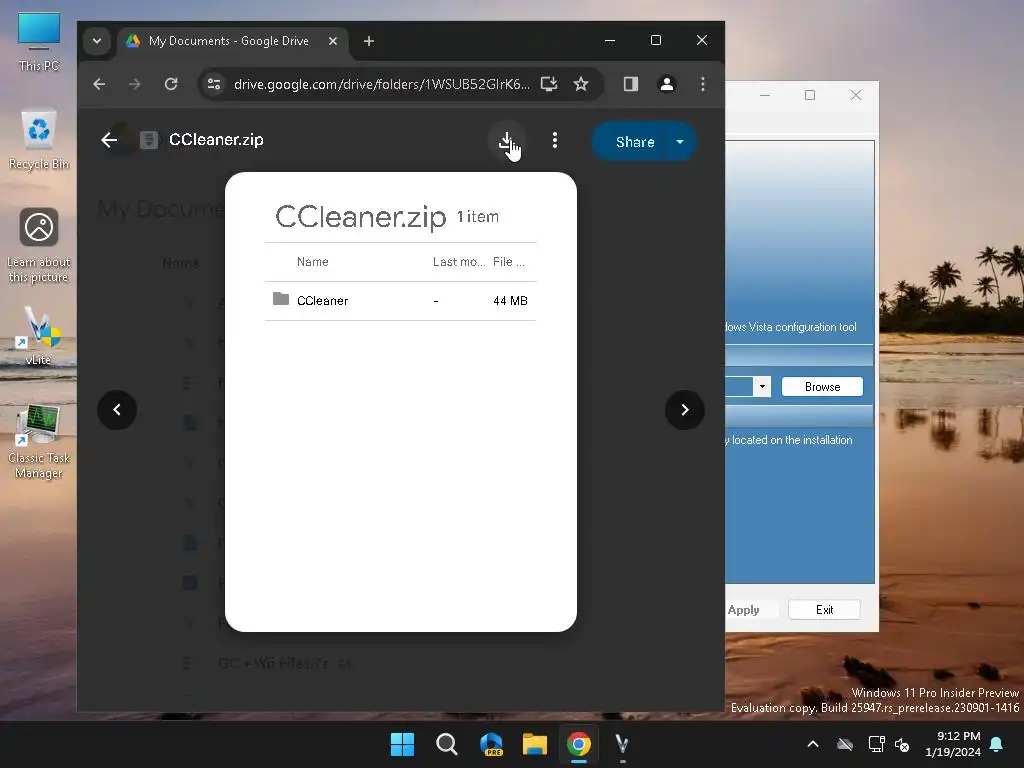Open Chrome side panel
Image resolution: width=1024 pixels, height=768 pixels.
tap(630, 84)
